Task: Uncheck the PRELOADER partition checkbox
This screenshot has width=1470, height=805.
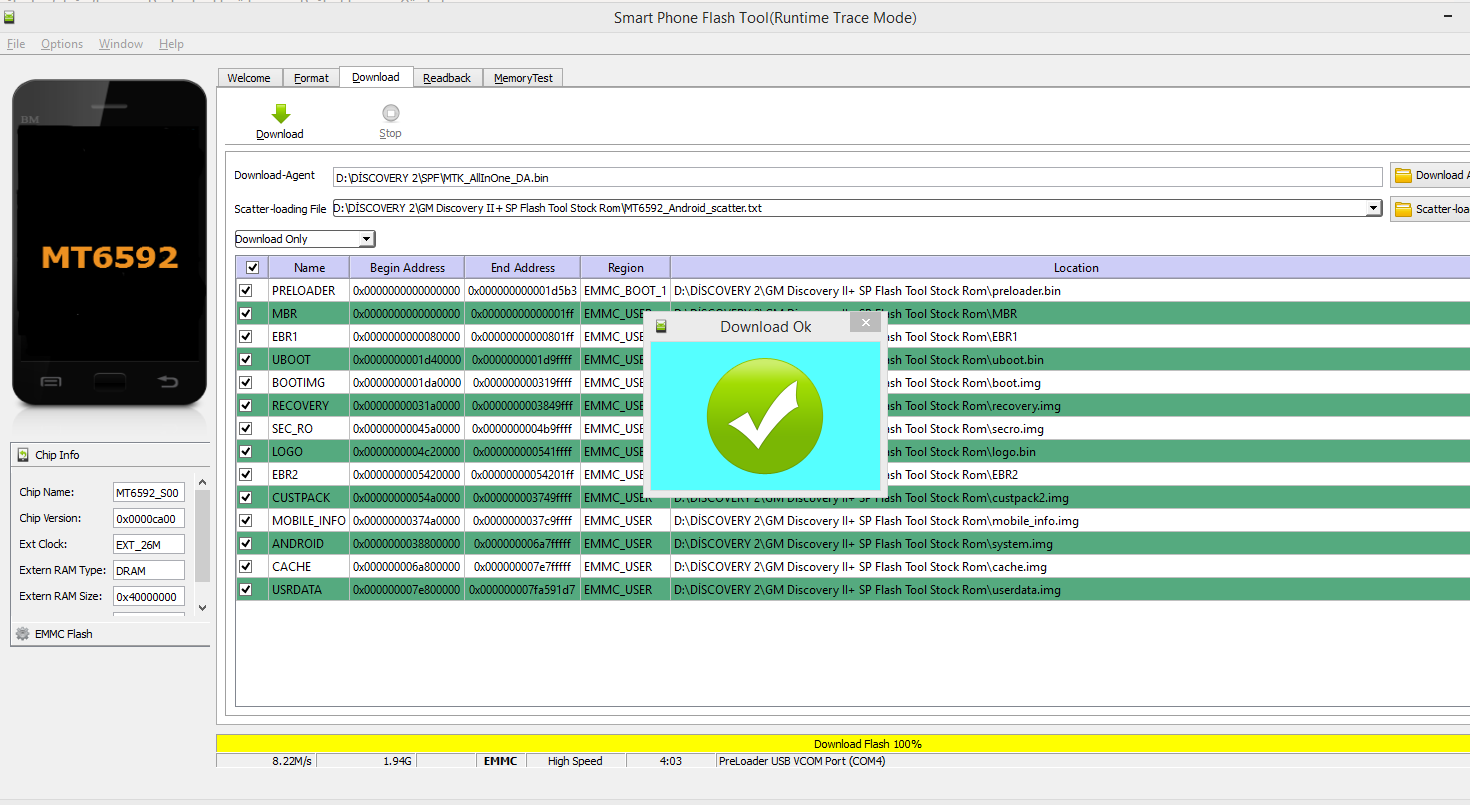Action: [246, 291]
